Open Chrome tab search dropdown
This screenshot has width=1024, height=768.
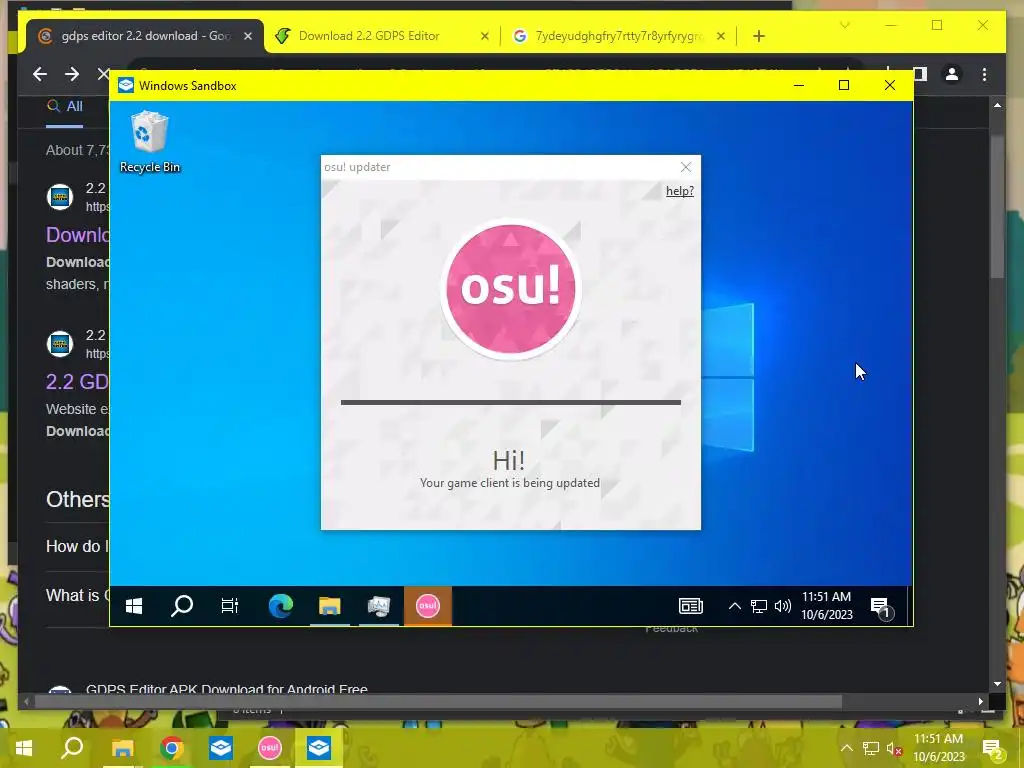tap(844, 25)
